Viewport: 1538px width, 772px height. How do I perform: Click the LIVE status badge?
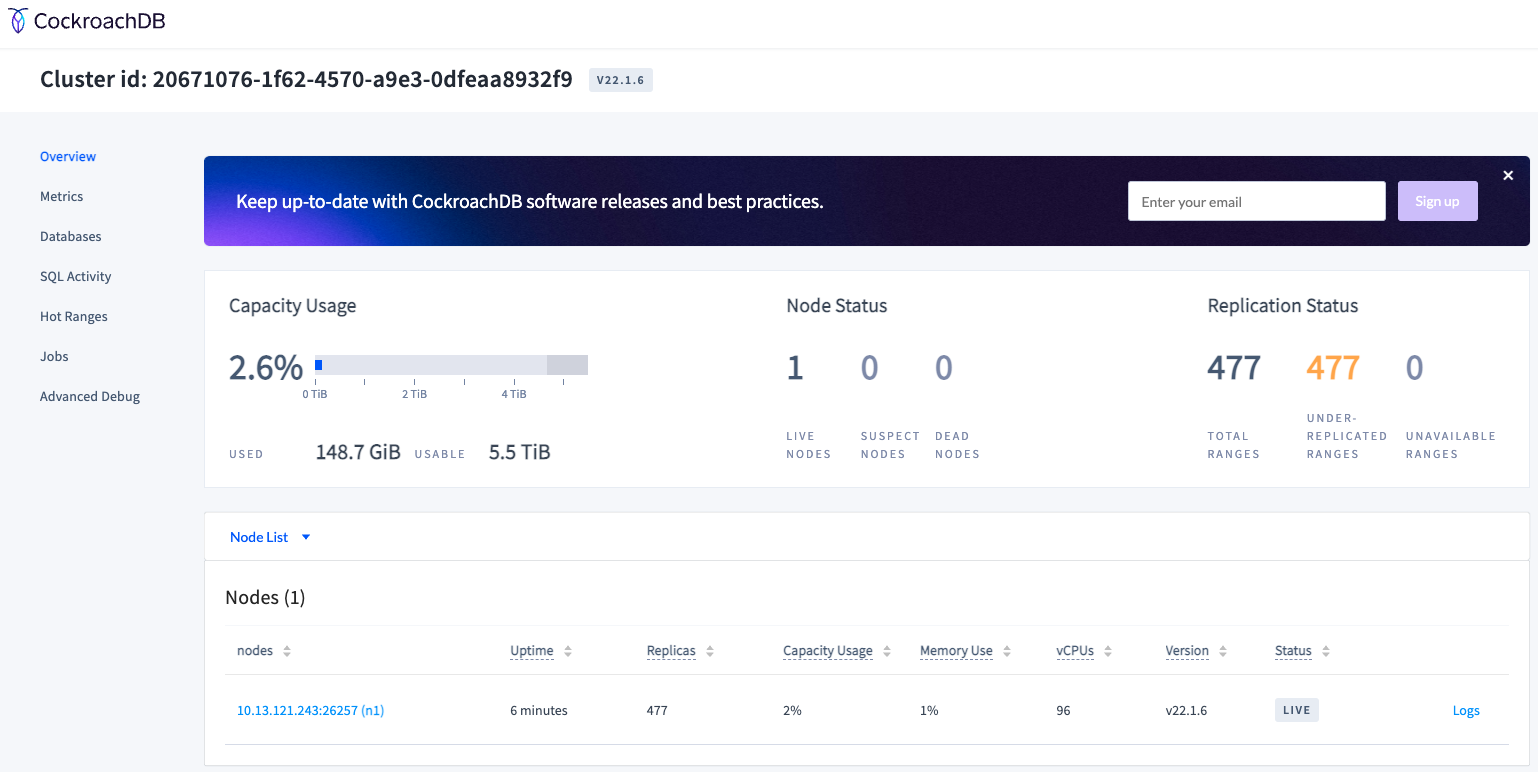click(x=1297, y=710)
